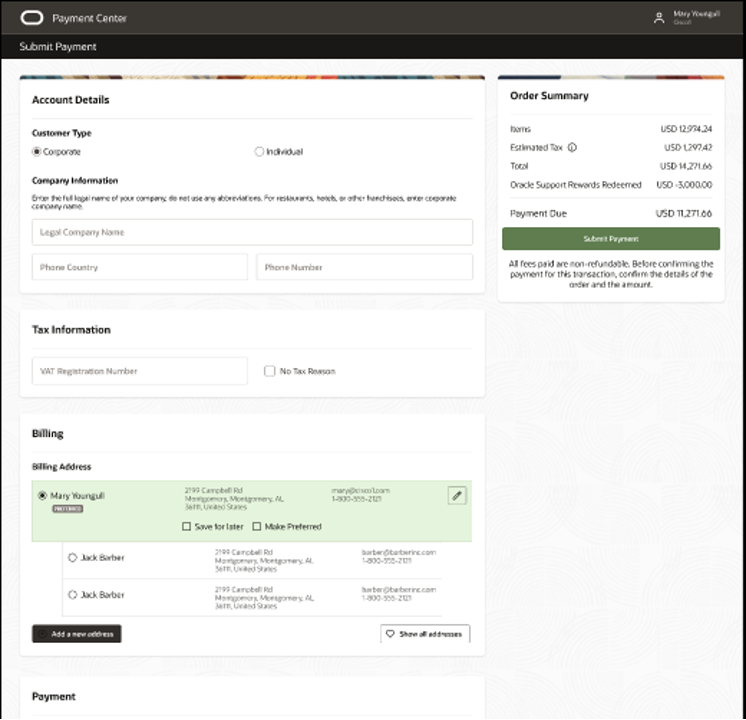Select the Corporate customer type
This screenshot has height=720, width=746.
tap(36, 152)
